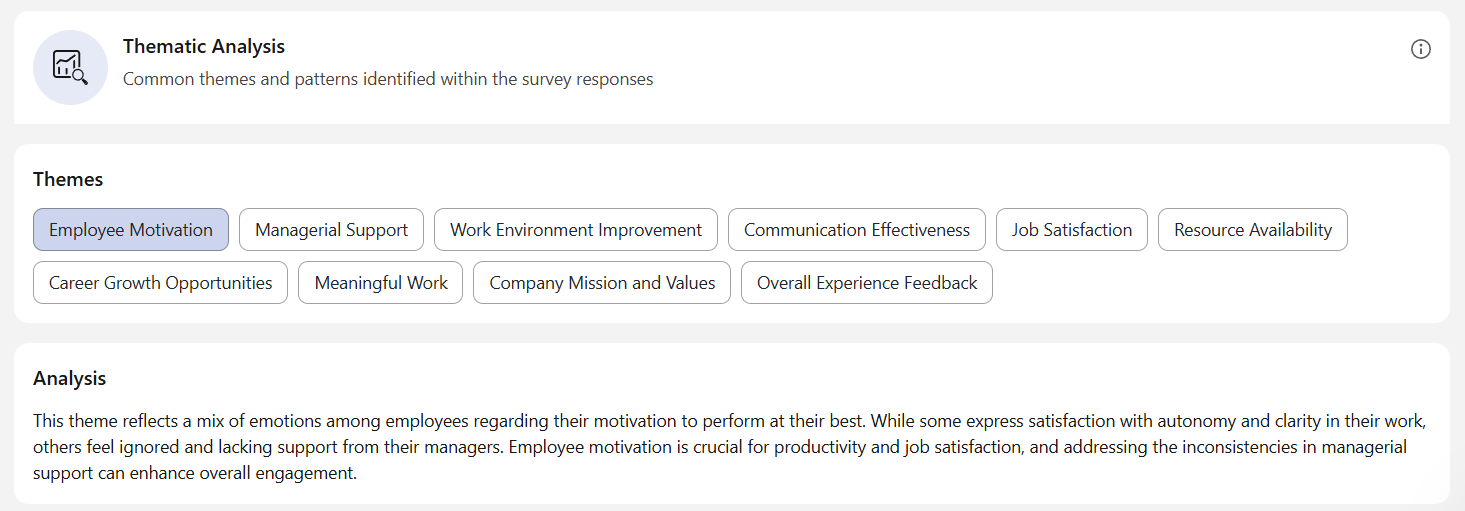1465x511 pixels.
Task: Click the Analysis section heading
Action: point(69,378)
